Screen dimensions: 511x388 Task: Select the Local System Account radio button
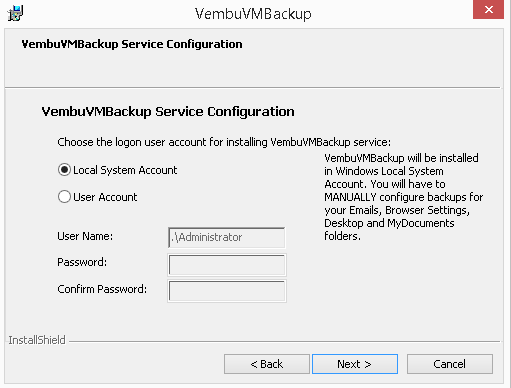64,170
